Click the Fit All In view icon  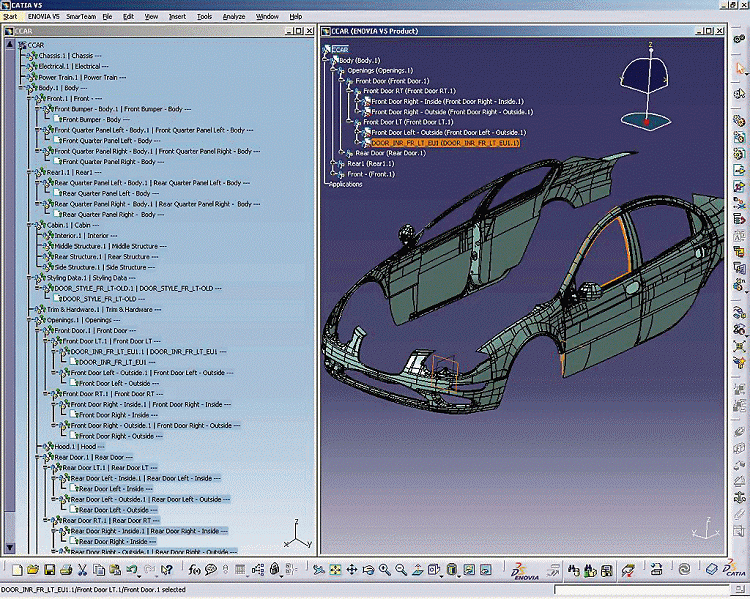[335, 570]
